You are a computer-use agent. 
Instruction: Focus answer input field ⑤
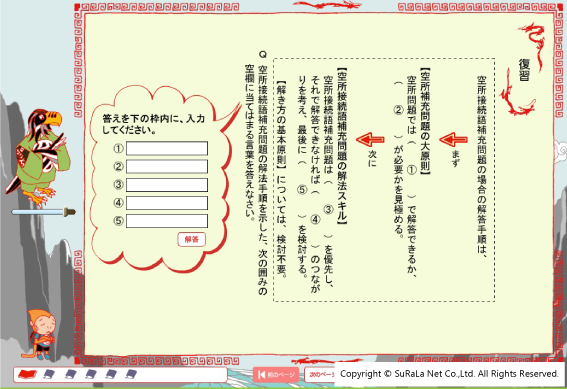click(167, 221)
